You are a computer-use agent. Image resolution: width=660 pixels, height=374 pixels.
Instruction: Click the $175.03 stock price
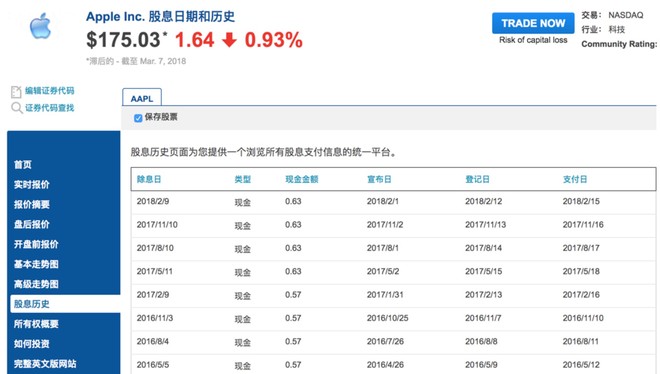[123, 40]
